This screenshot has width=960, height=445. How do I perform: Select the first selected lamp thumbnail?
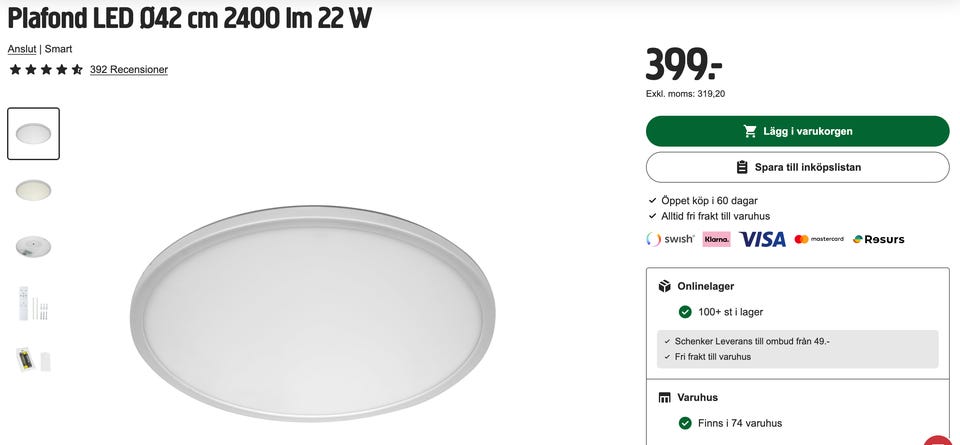(x=34, y=134)
